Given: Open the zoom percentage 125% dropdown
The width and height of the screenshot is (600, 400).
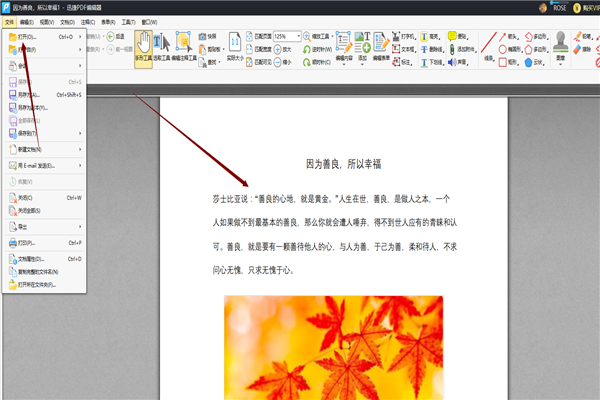Looking at the screenshot, I should [x=298, y=36].
